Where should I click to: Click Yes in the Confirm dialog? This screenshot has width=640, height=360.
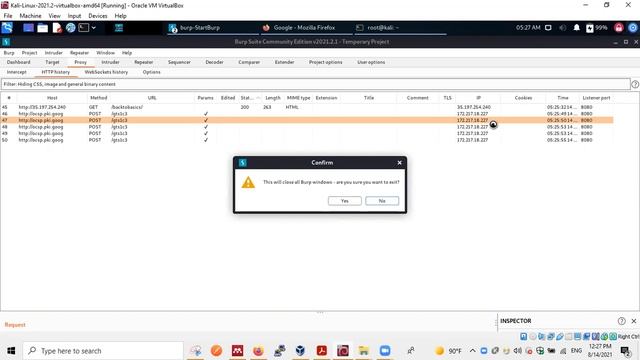(344, 201)
